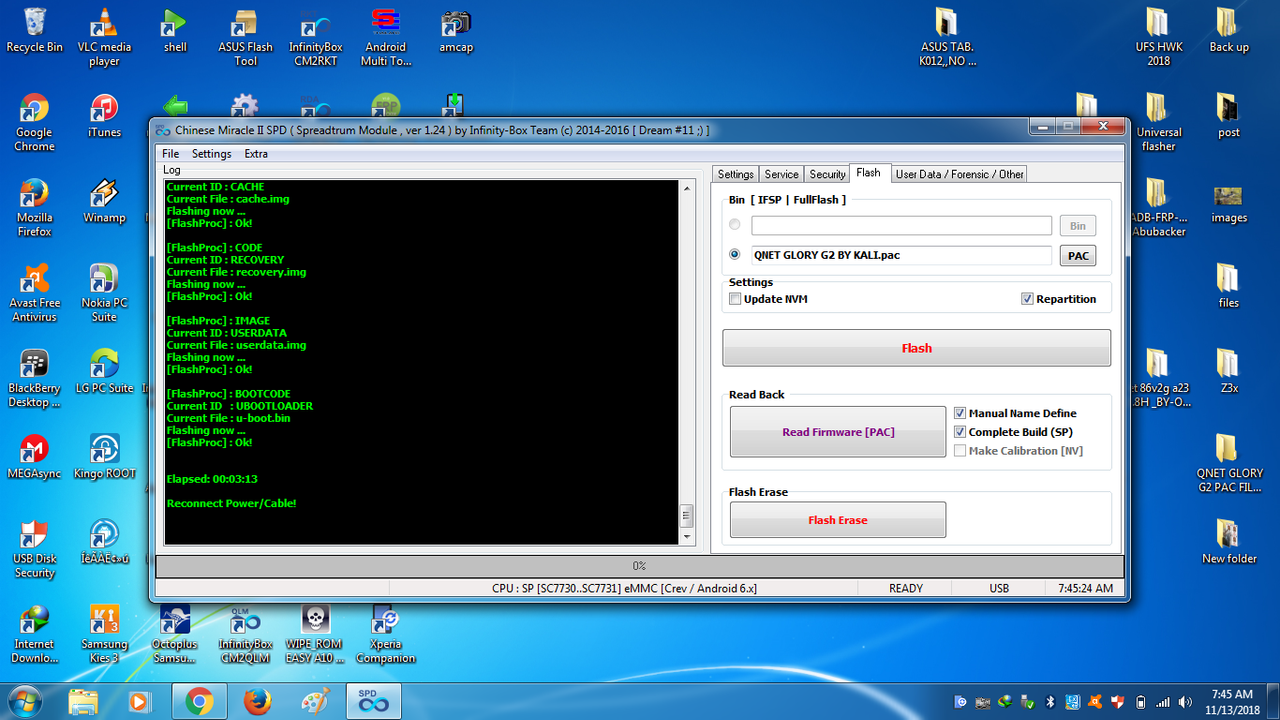The width and height of the screenshot is (1280, 720).
Task: Open the Extra menu
Action: point(256,154)
